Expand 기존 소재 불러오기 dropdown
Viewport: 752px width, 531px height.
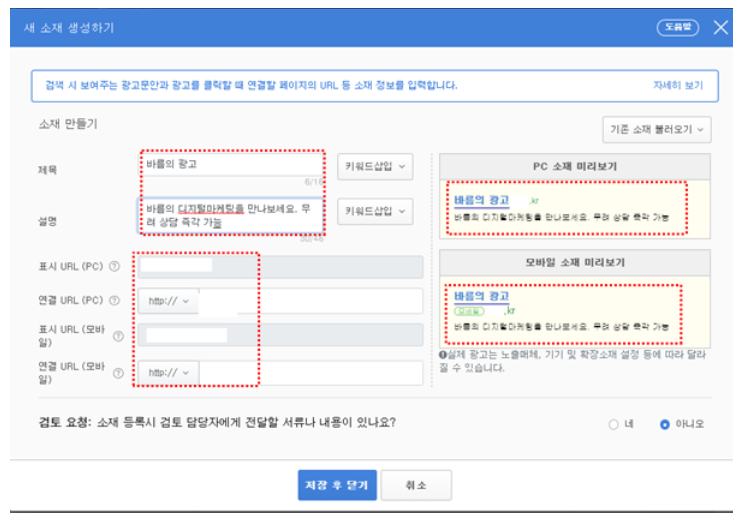tap(657, 130)
